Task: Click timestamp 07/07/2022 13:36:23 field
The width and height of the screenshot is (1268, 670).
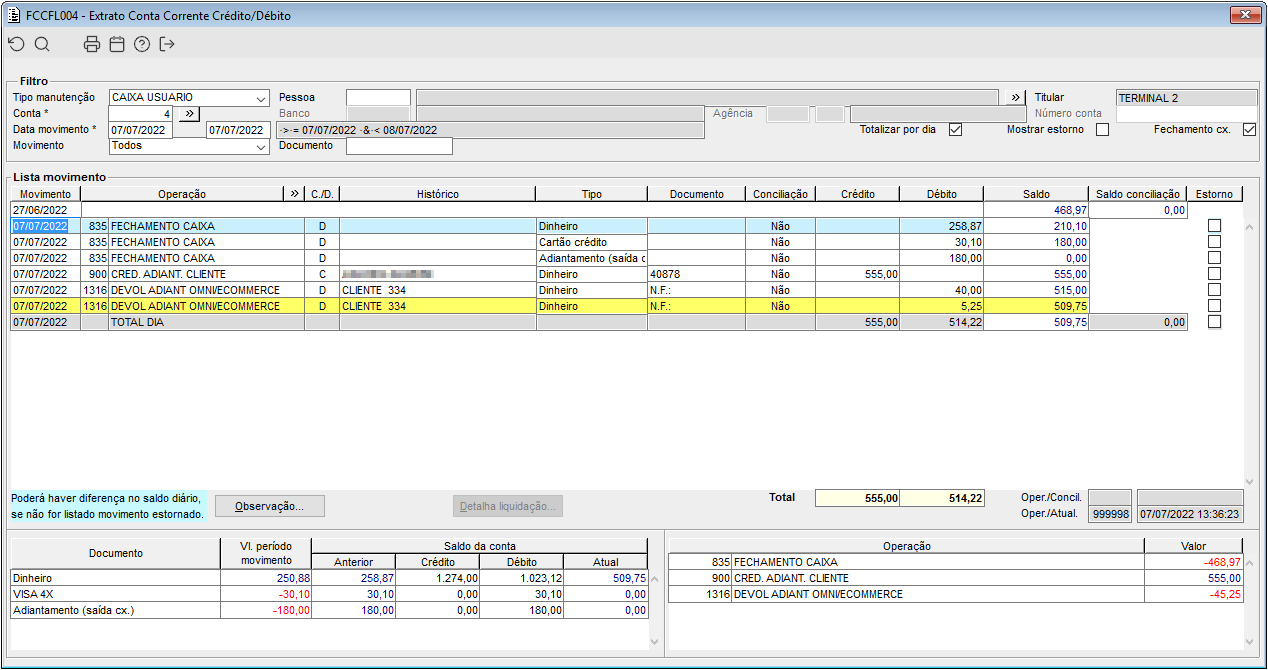Action: (1190, 514)
